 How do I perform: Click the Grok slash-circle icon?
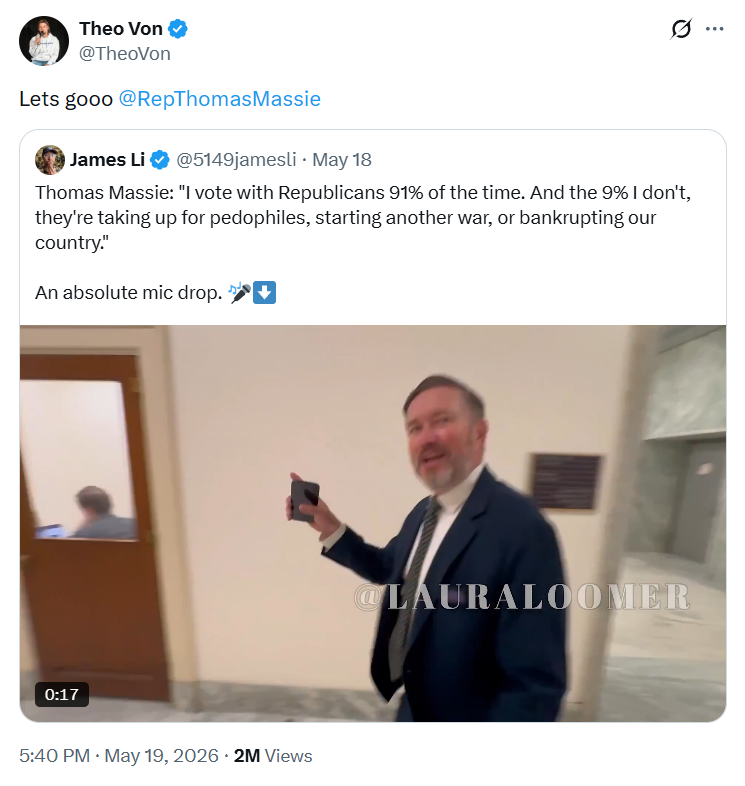(681, 29)
